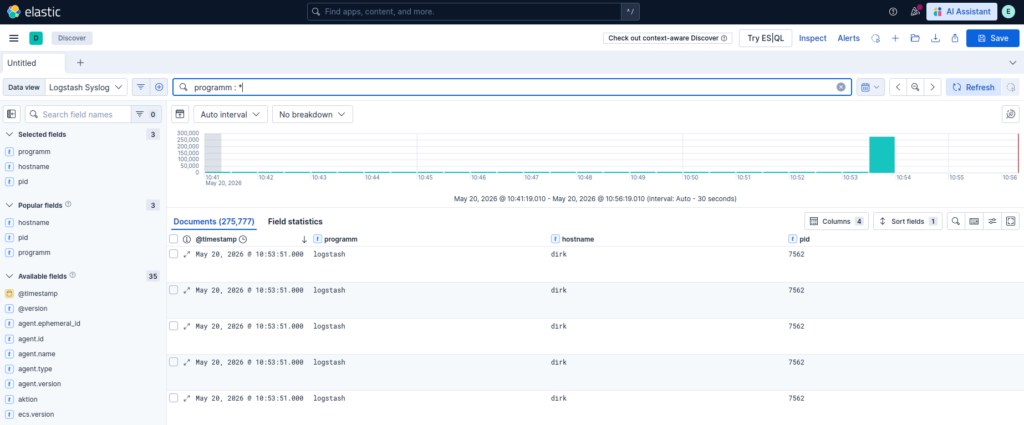Open the Logstash Syslog data view dropdown
The image size is (1024, 425).
pyautogui.click(x=86, y=87)
